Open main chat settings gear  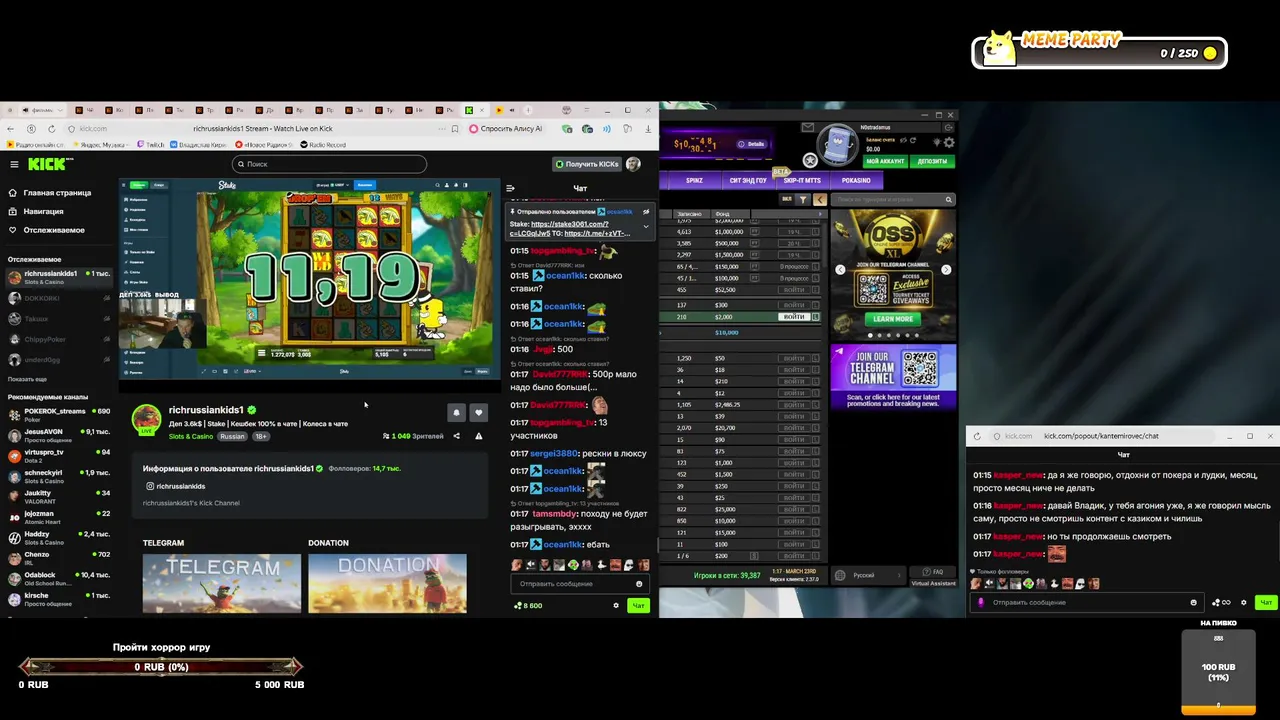[615, 605]
